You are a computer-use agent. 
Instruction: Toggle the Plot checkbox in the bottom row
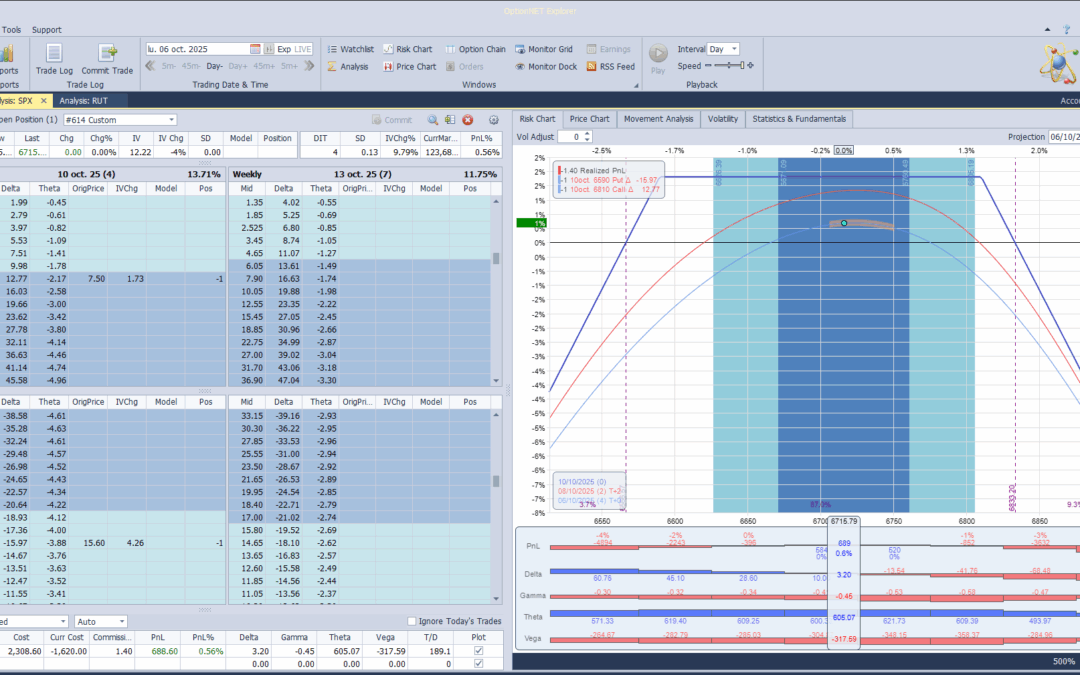(x=476, y=663)
